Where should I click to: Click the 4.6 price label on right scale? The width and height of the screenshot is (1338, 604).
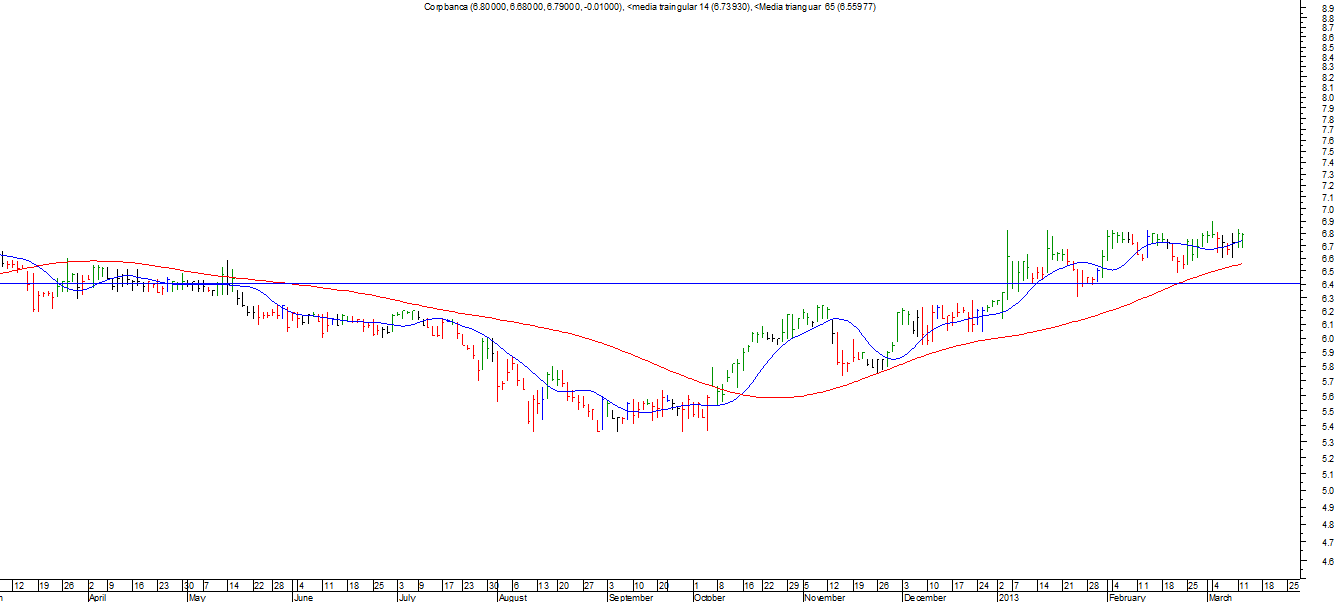pyautogui.click(x=1329, y=563)
